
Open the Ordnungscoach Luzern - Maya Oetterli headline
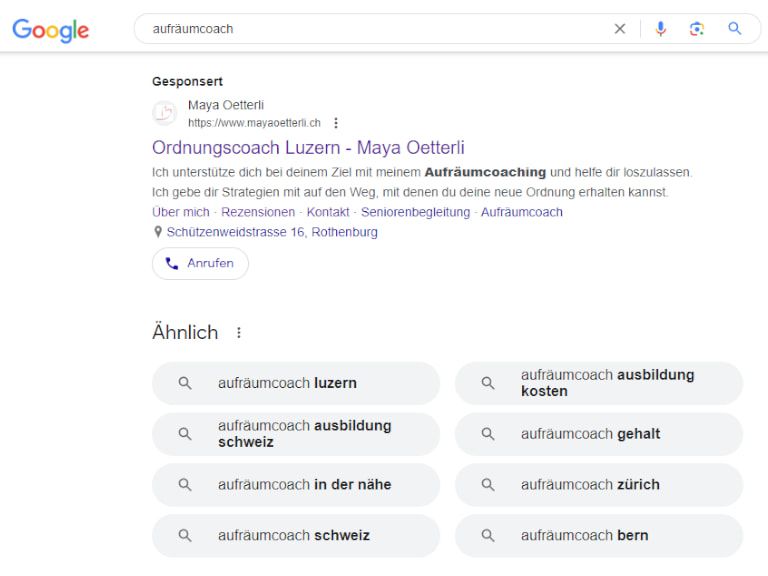pos(308,147)
